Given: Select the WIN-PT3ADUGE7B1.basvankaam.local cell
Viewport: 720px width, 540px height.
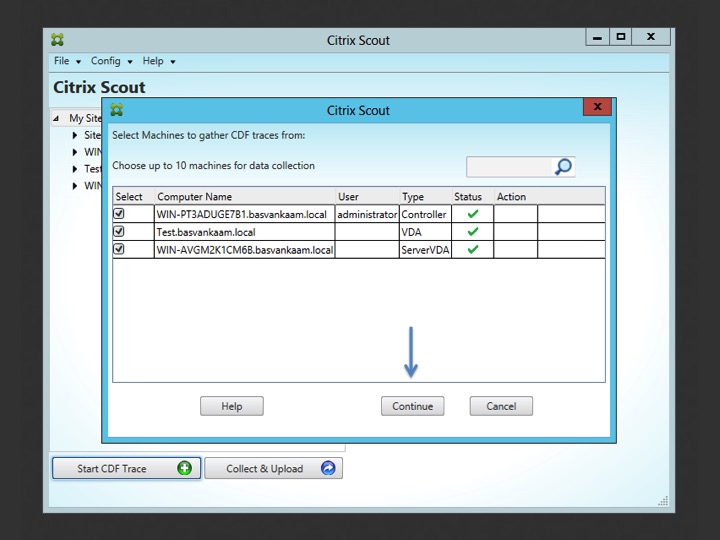Looking at the screenshot, I should tap(245, 214).
